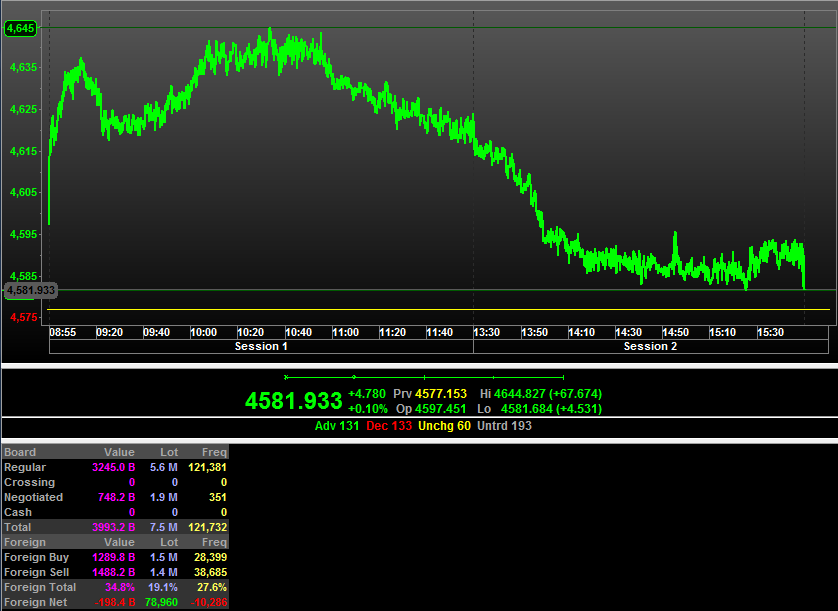Click the Foreign Net value -198.4 B
Image resolution: width=838 pixels, height=611 pixels.
115,602
